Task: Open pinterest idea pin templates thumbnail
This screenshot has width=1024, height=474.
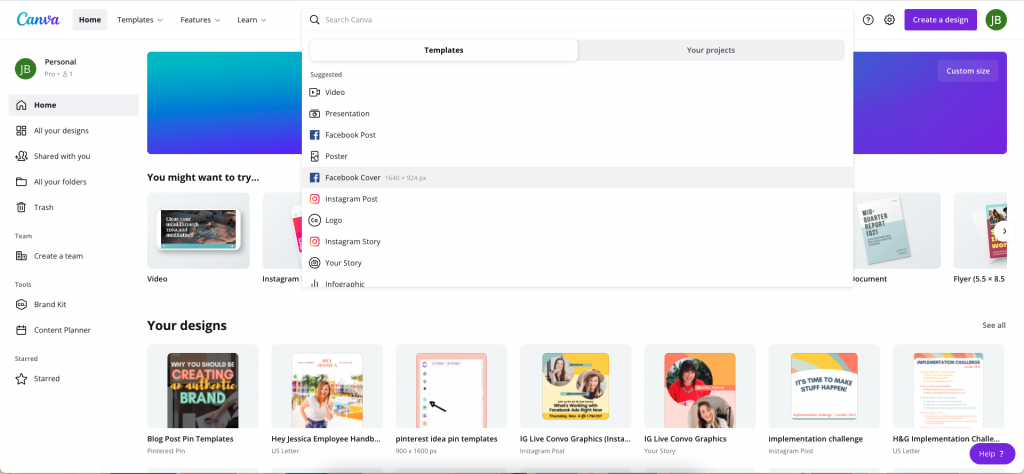Action: coord(451,386)
